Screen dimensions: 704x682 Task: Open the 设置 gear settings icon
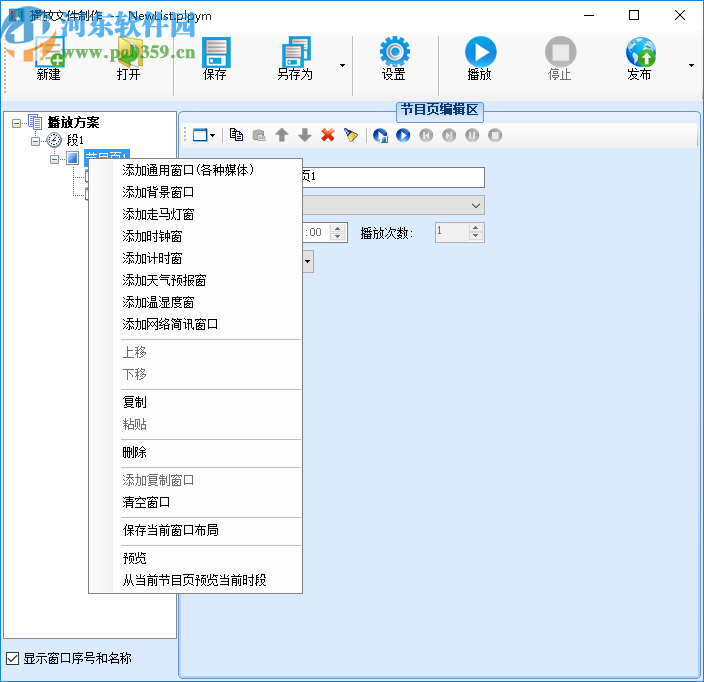394,52
